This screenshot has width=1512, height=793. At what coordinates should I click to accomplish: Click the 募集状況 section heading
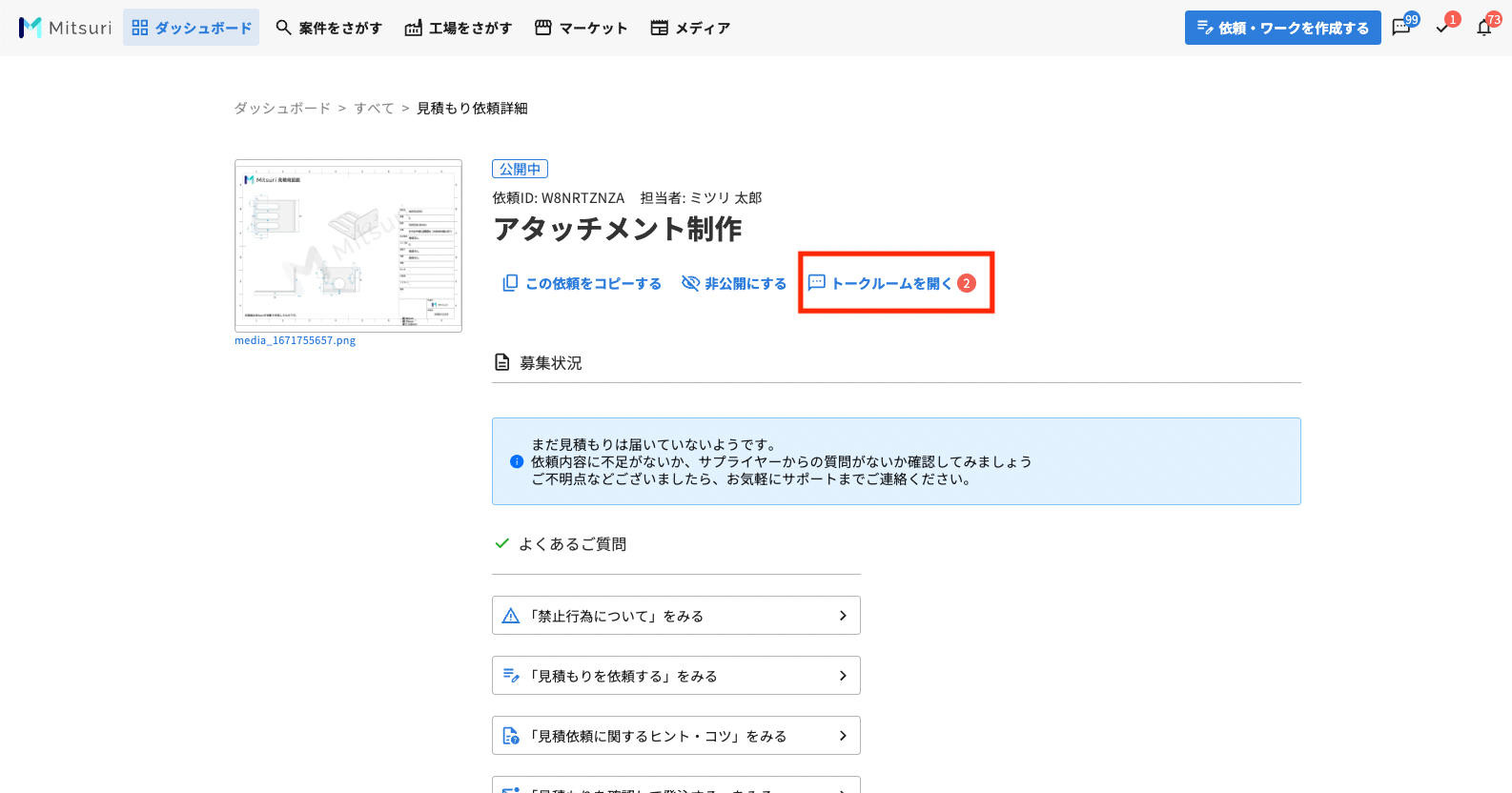pos(550,363)
